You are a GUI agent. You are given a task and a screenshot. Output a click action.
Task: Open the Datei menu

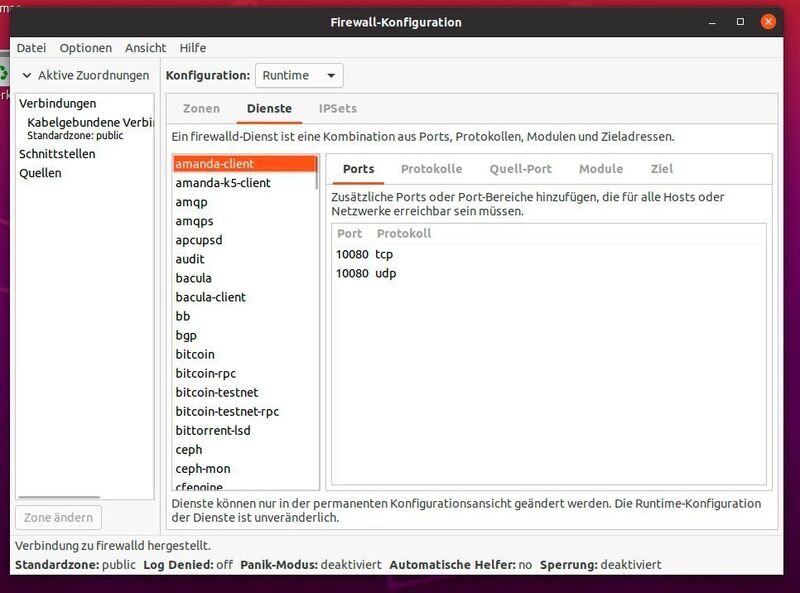coord(31,48)
